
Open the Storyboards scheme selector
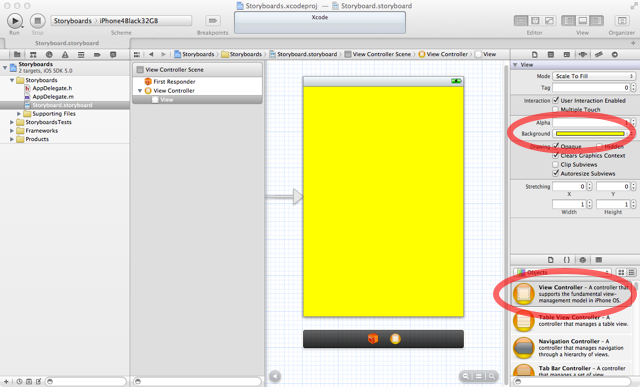pos(73,20)
